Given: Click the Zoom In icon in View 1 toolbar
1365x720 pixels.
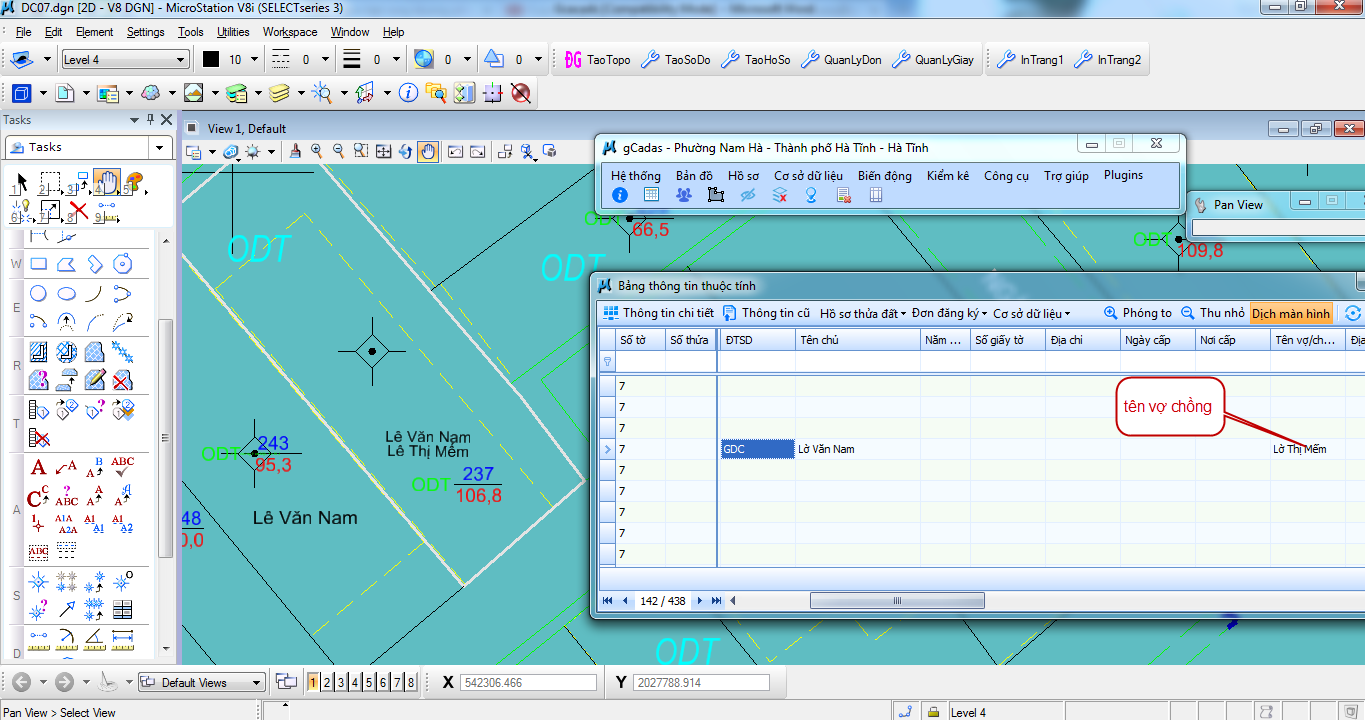Looking at the screenshot, I should [317, 152].
